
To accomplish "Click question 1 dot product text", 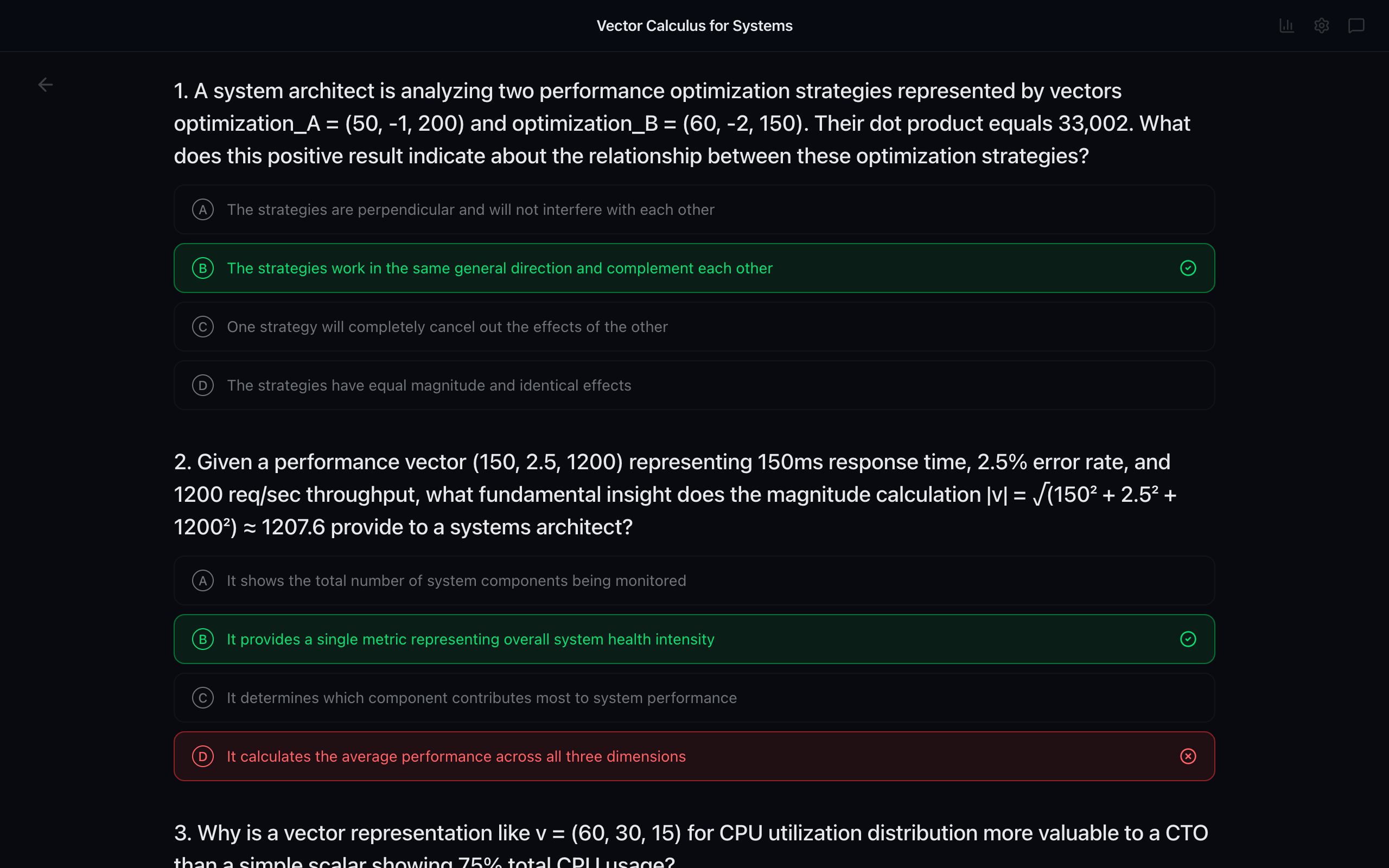I will [x=681, y=124].
